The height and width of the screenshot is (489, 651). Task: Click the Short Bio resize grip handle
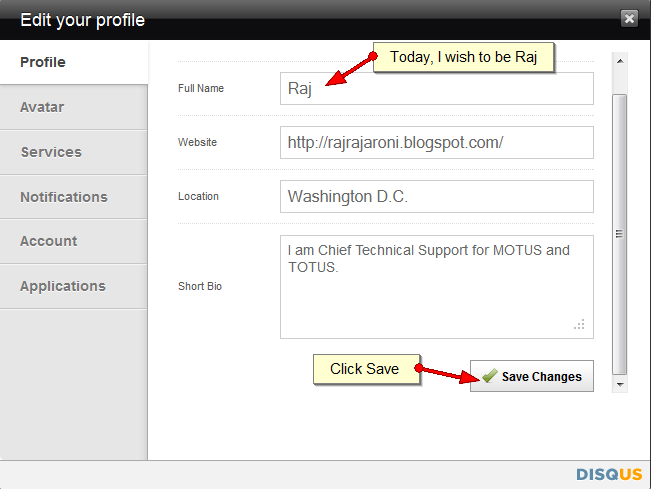click(580, 325)
